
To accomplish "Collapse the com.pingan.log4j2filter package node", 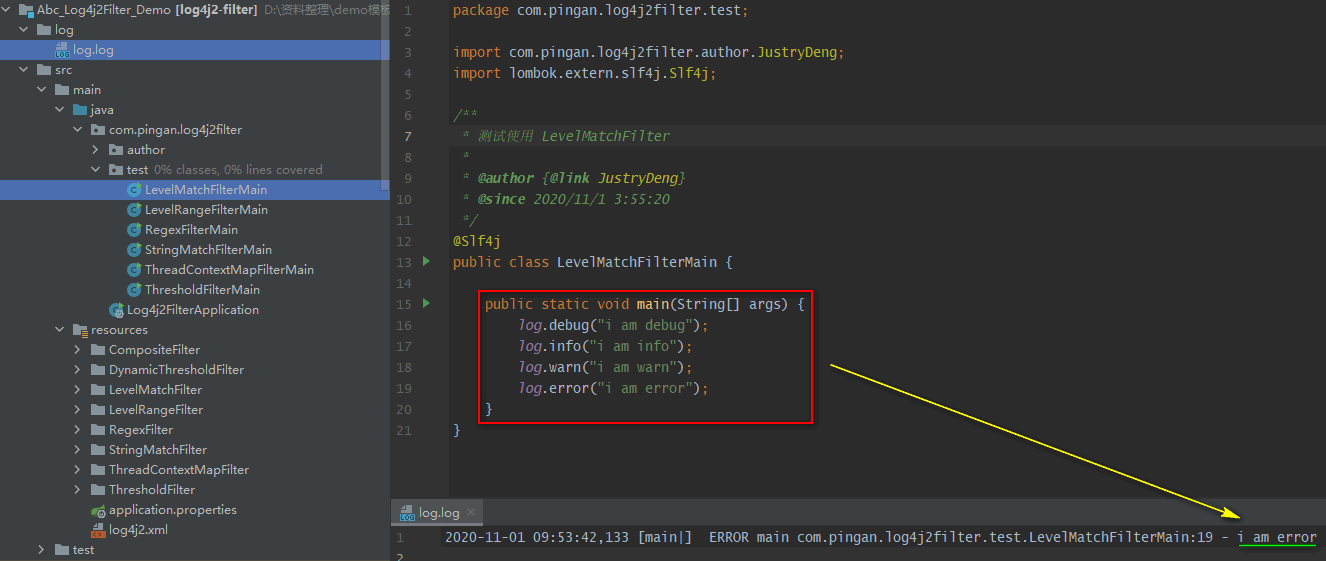I will point(78,130).
